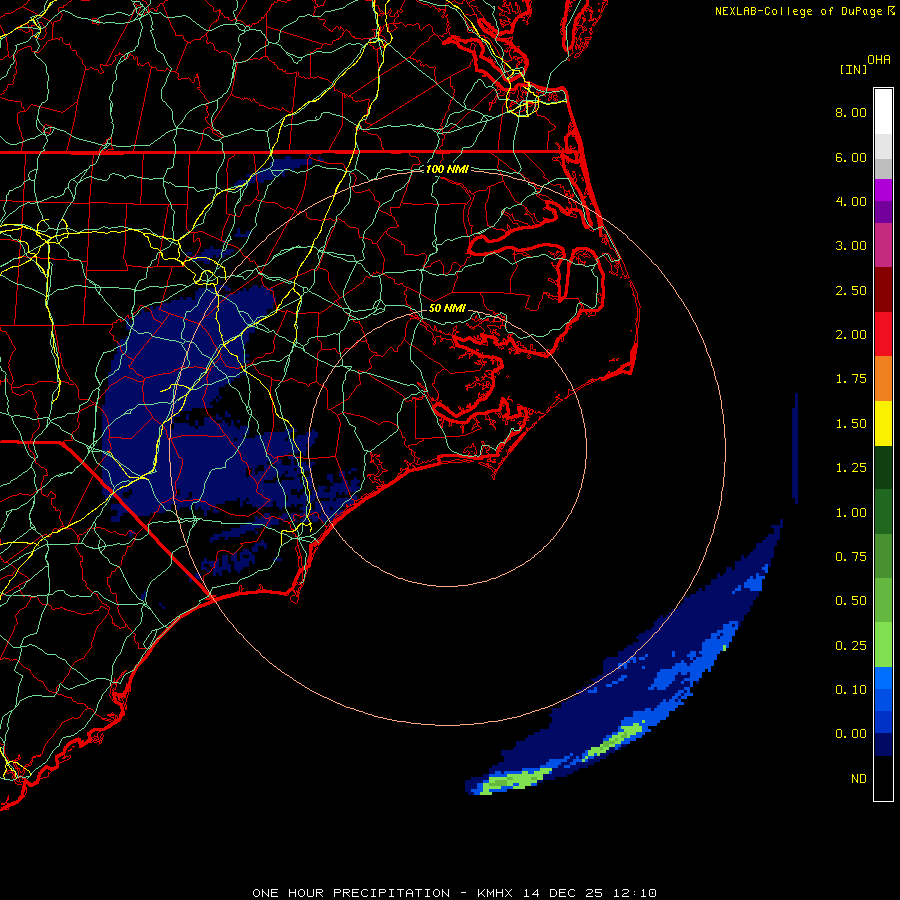
Task: Select the dark red swatch beside 2.50
Action: 883,290
